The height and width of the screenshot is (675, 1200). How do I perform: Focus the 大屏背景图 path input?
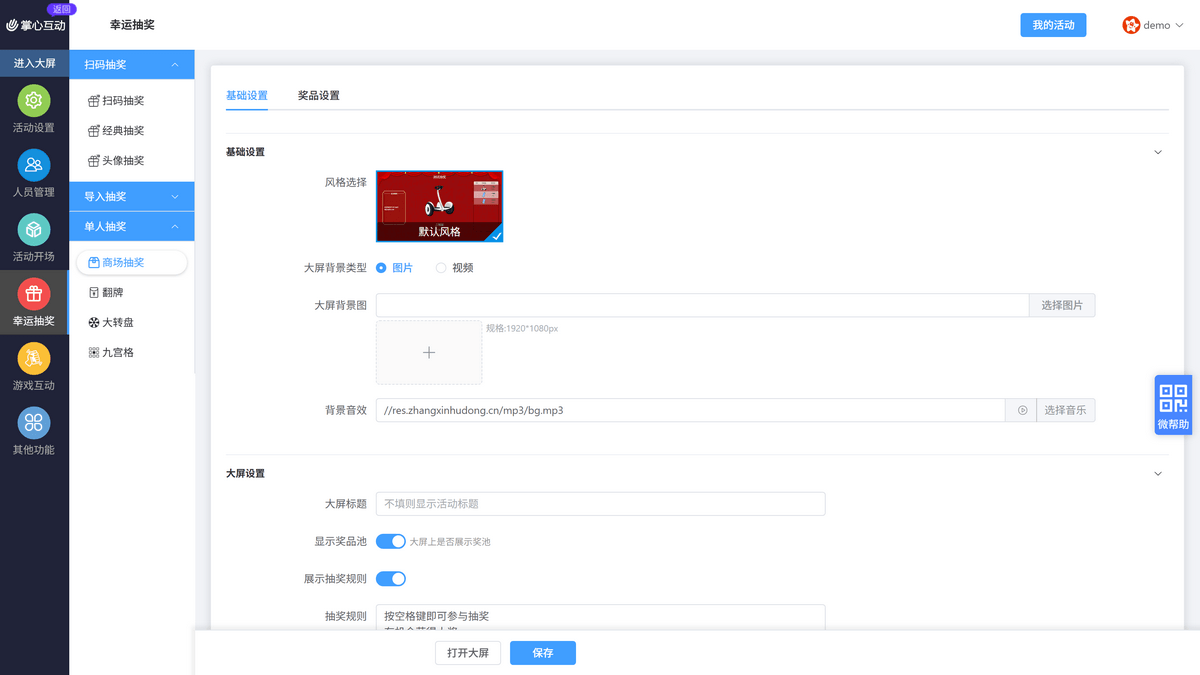coord(702,305)
